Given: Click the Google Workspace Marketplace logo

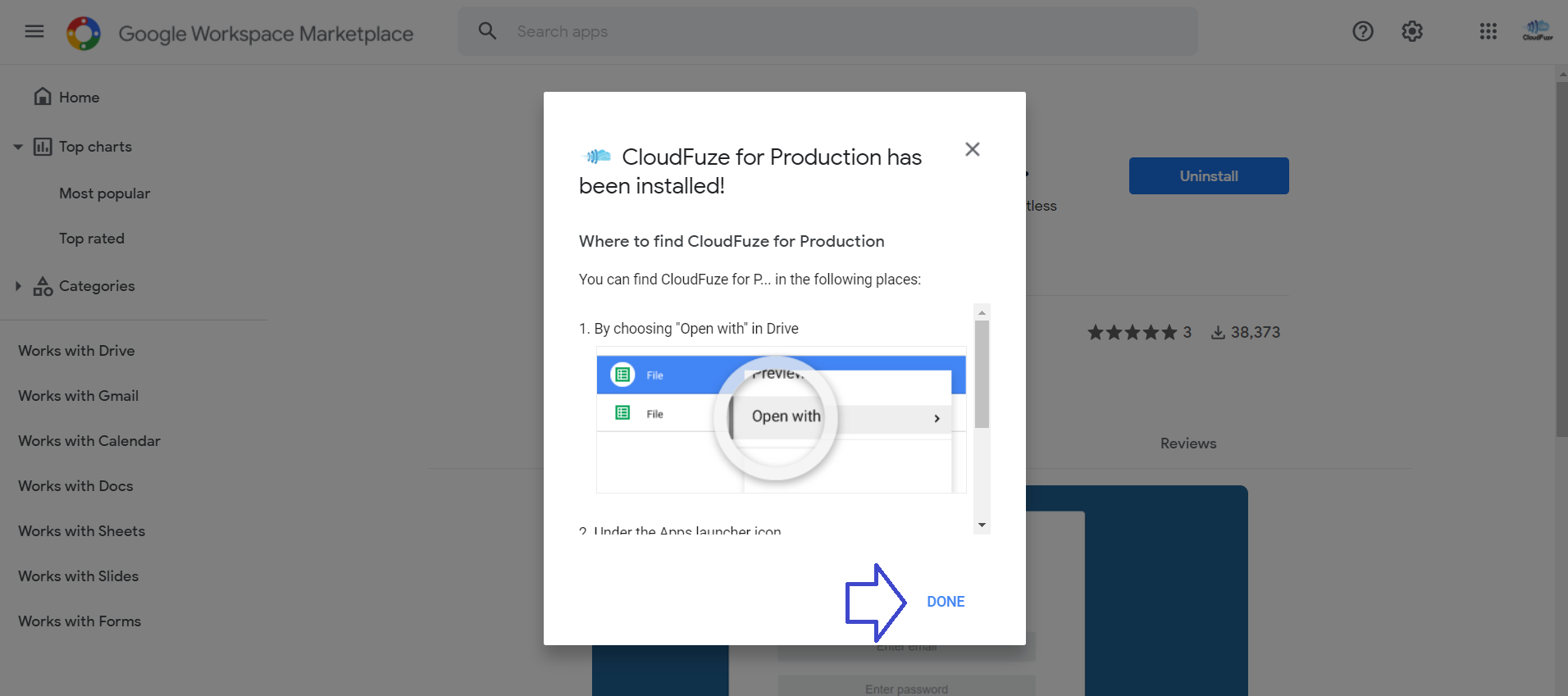Looking at the screenshot, I should pyautogui.click(x=84, y=33).
